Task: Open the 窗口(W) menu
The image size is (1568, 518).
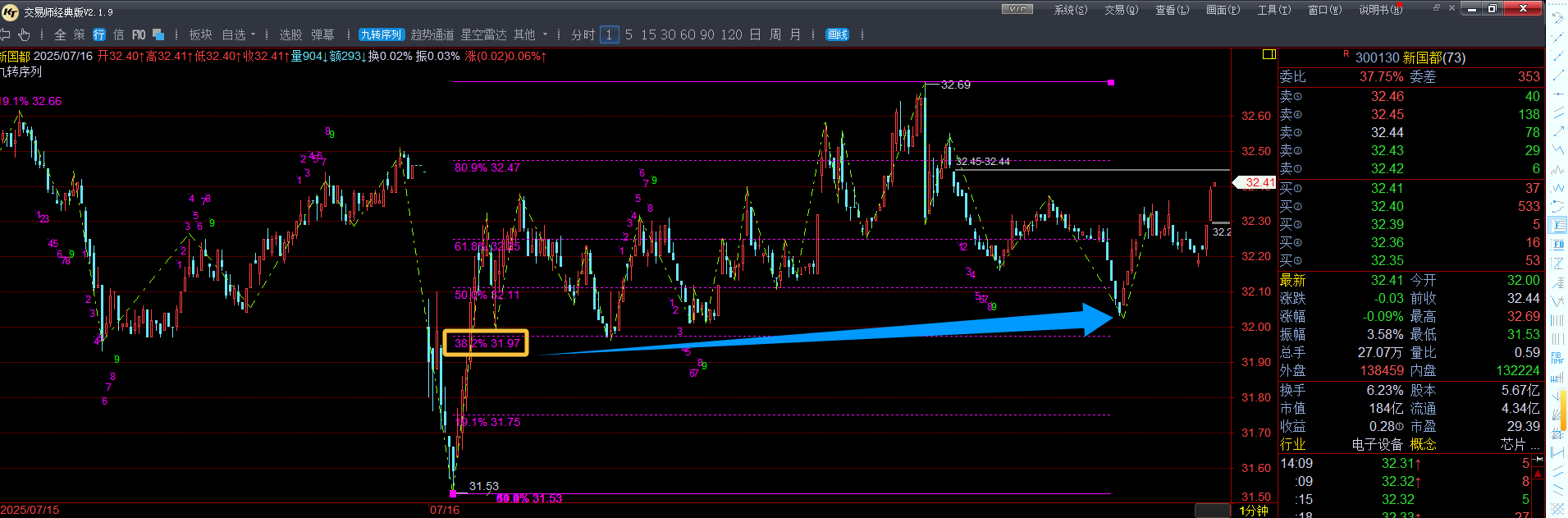Action: pyautogui.click(x=1325, y=10)
